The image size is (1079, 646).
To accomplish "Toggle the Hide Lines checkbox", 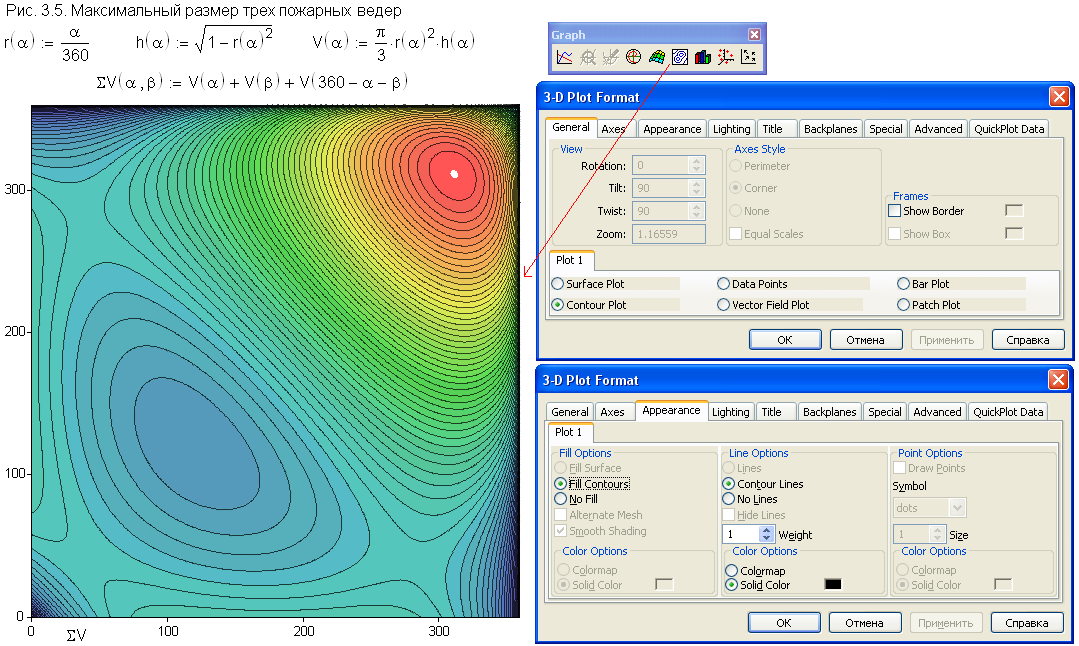I will pyautogui.click(x=729, y=515).
